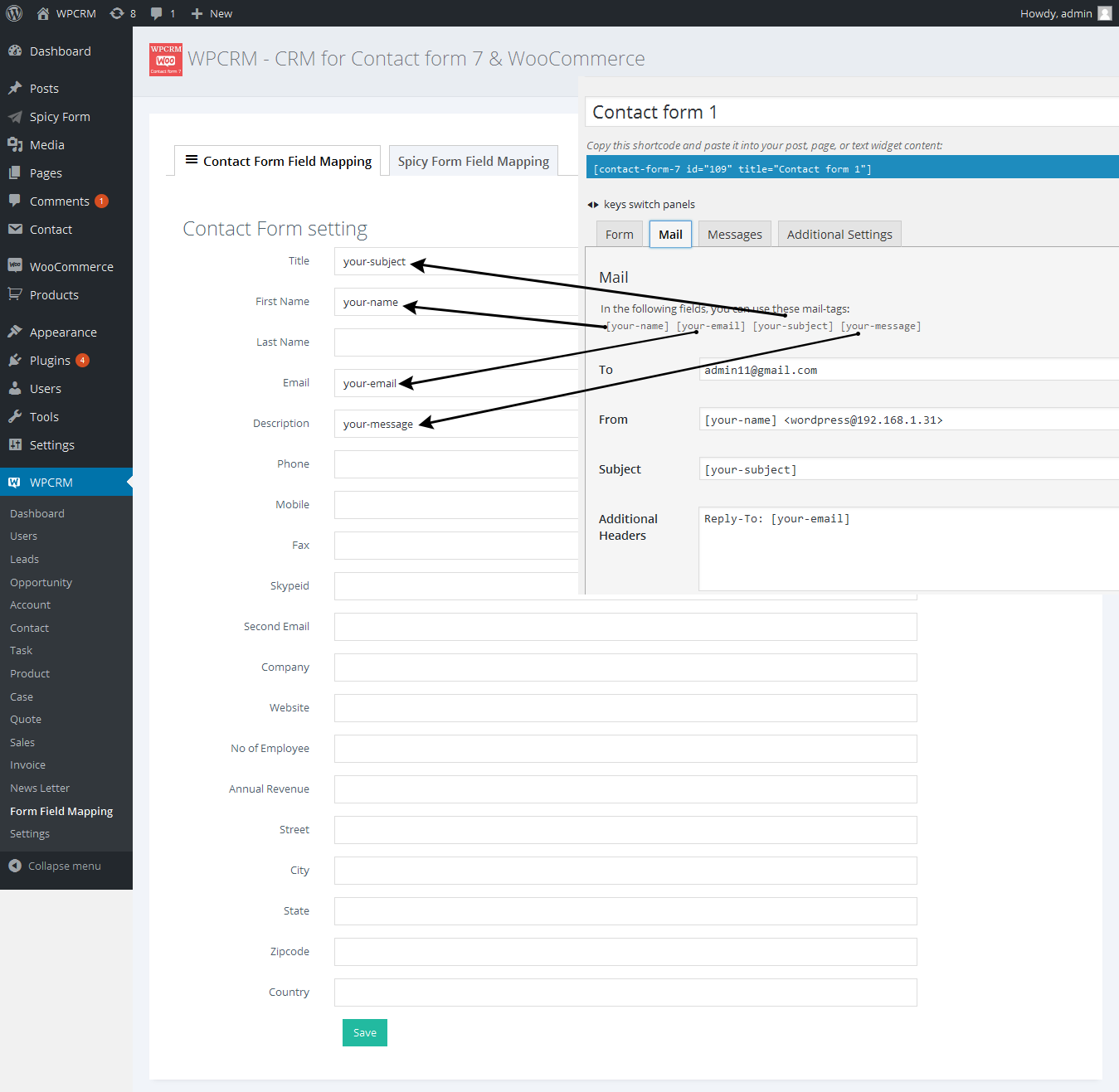Click the From field with [your-name]

(908, 420)
